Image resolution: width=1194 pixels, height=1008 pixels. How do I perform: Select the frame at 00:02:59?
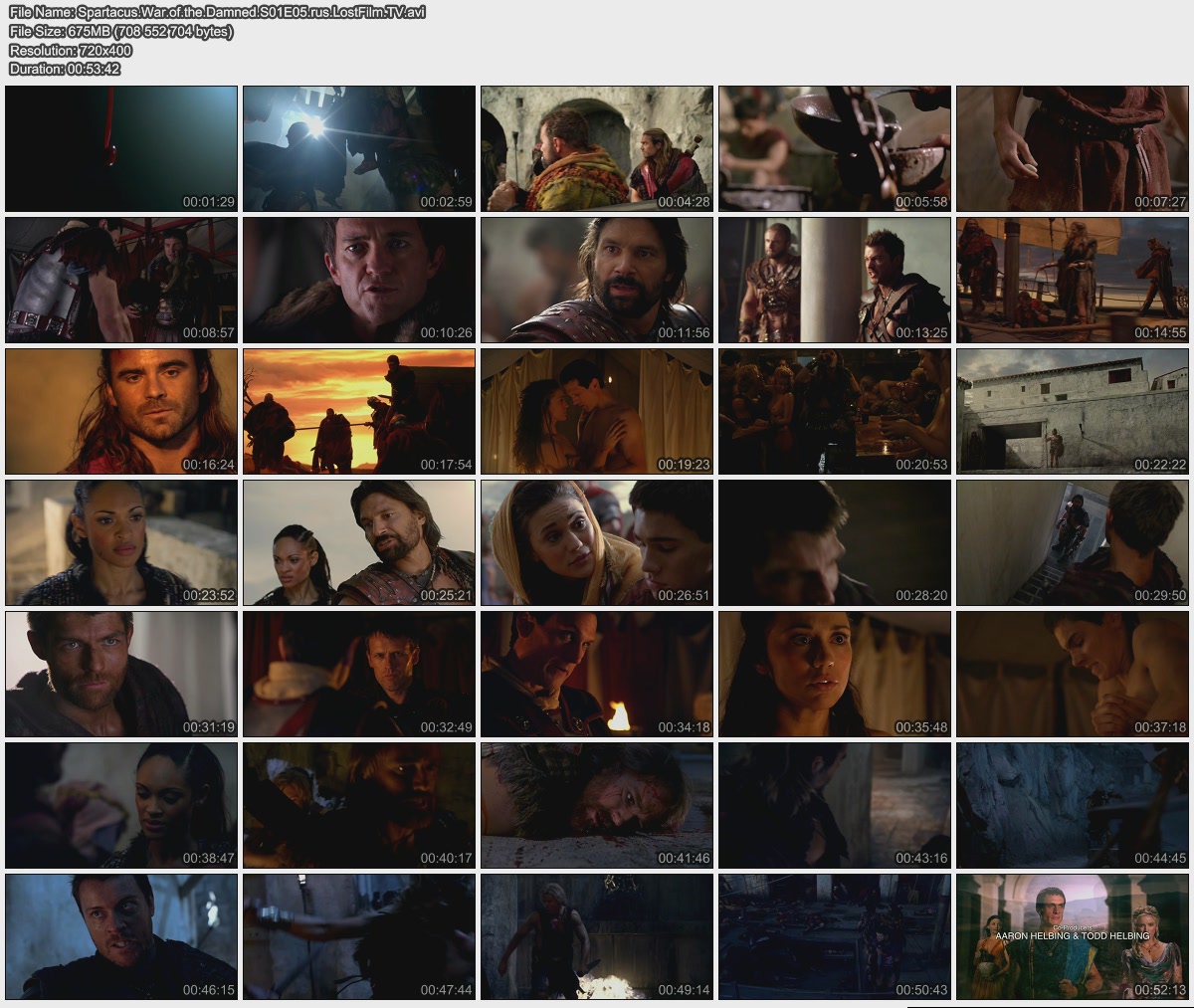pyautogui.click(x=359, y=148)
